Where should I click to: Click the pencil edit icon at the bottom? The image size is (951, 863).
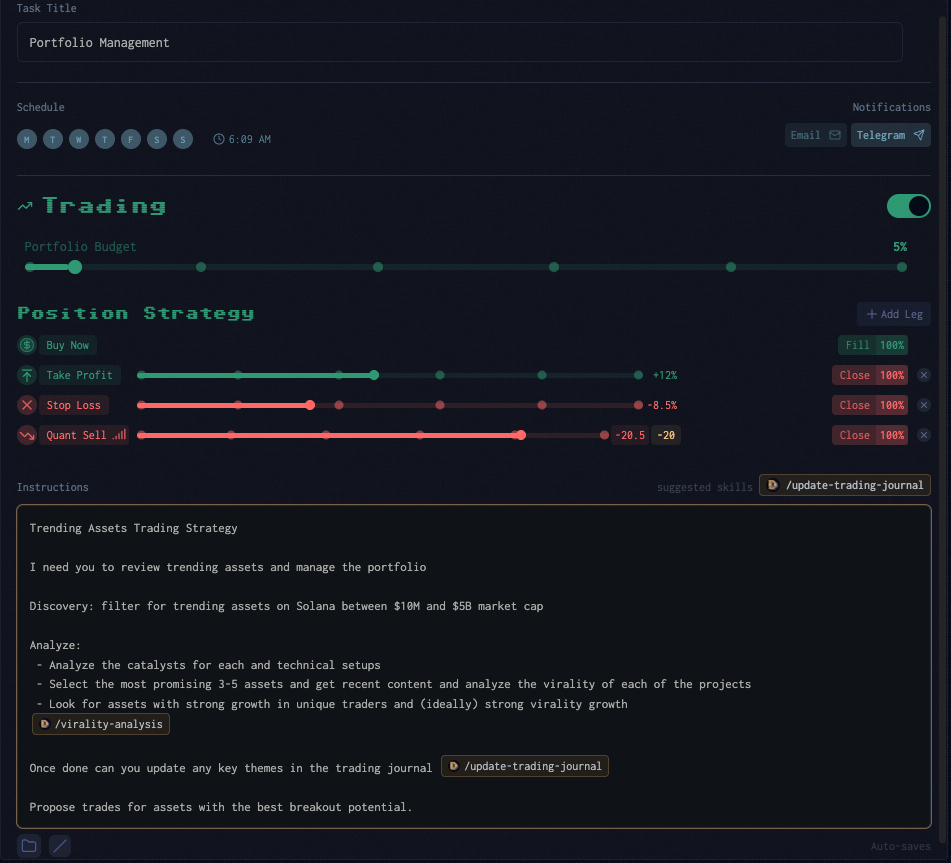tap(59, 845)
